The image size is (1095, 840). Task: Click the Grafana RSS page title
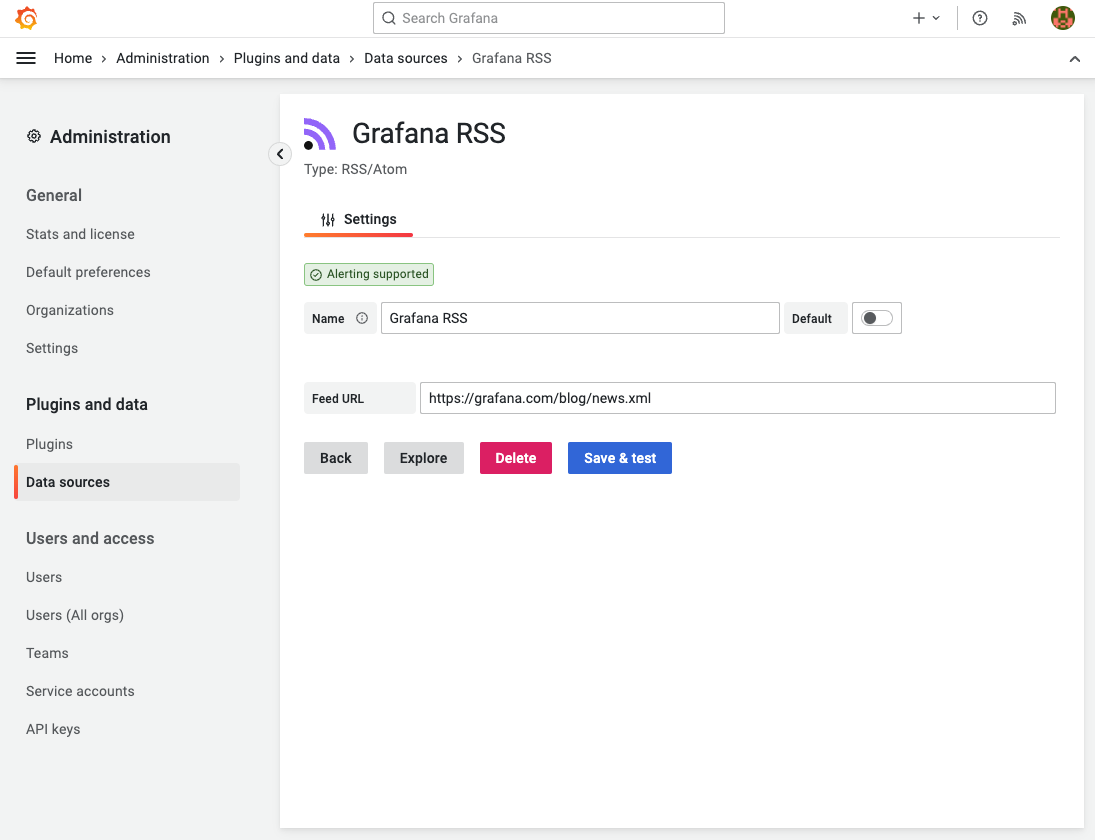point(429,133)
